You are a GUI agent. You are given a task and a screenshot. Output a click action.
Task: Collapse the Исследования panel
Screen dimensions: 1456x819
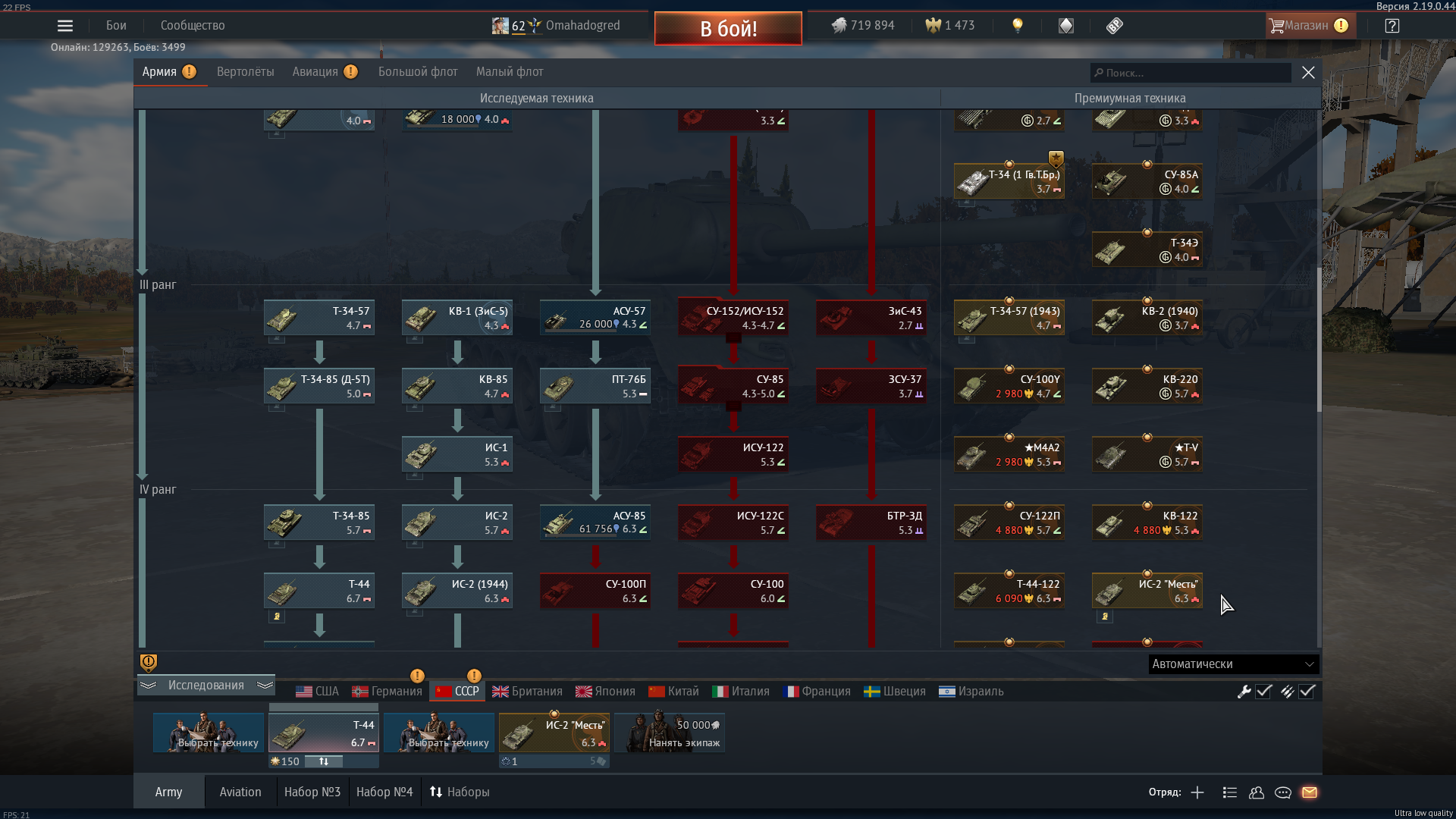tap(206, 686)
